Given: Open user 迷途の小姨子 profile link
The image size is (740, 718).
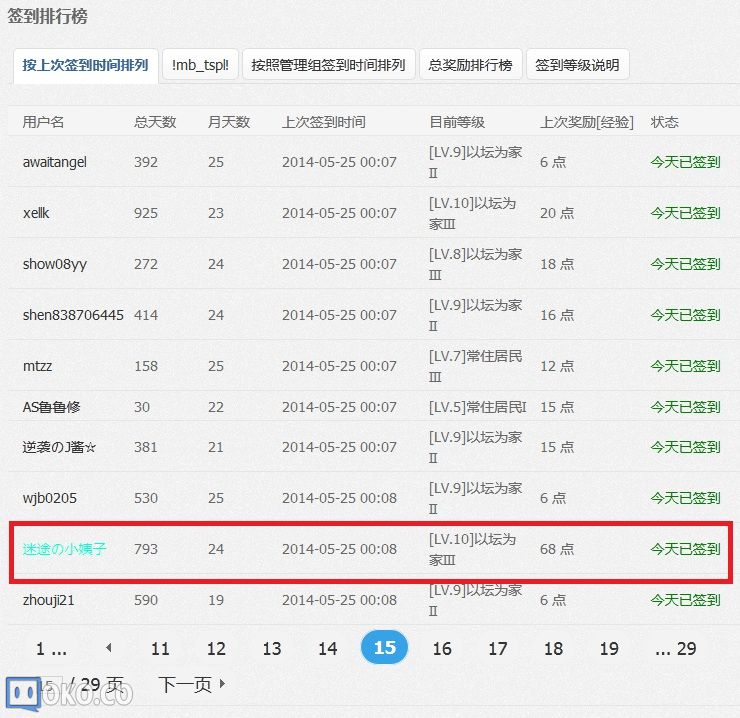Looking at the screenshot, I should click(64, 549).
